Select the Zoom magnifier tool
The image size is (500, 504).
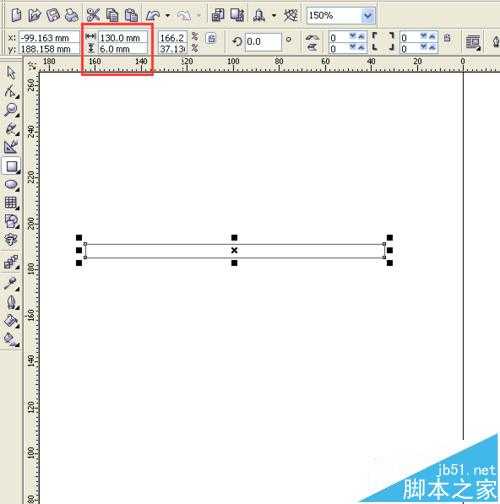coord(11,109)
